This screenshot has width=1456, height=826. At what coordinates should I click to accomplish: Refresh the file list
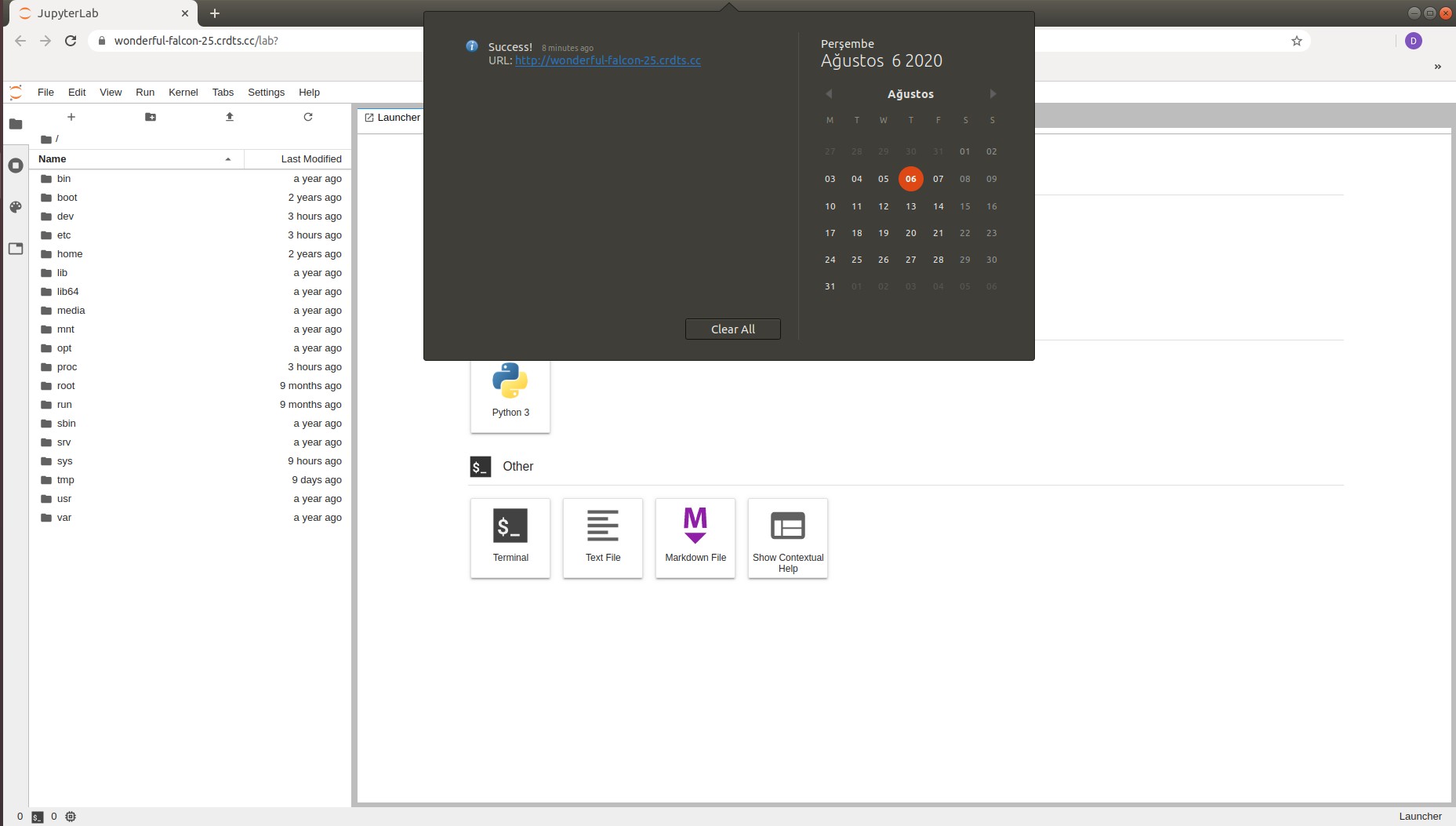(x=308, y=117)
